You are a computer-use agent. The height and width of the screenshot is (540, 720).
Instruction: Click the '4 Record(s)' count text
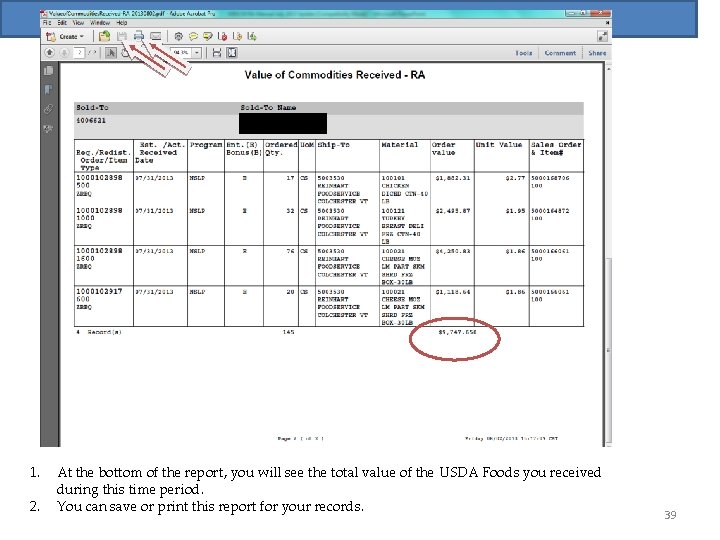99,332
